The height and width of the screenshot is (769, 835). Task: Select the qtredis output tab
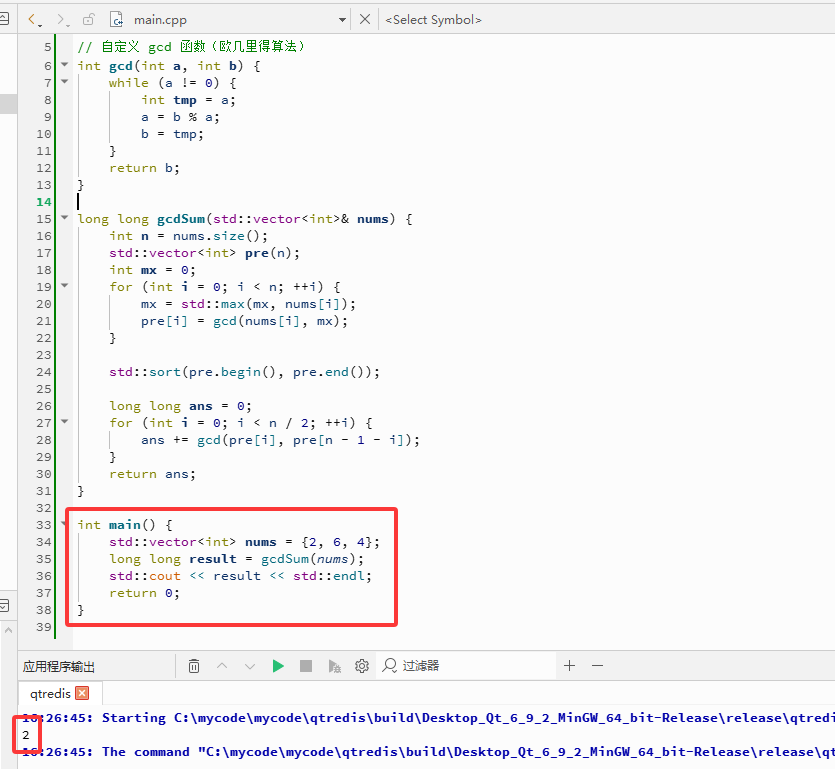click(x=50, y=694)
